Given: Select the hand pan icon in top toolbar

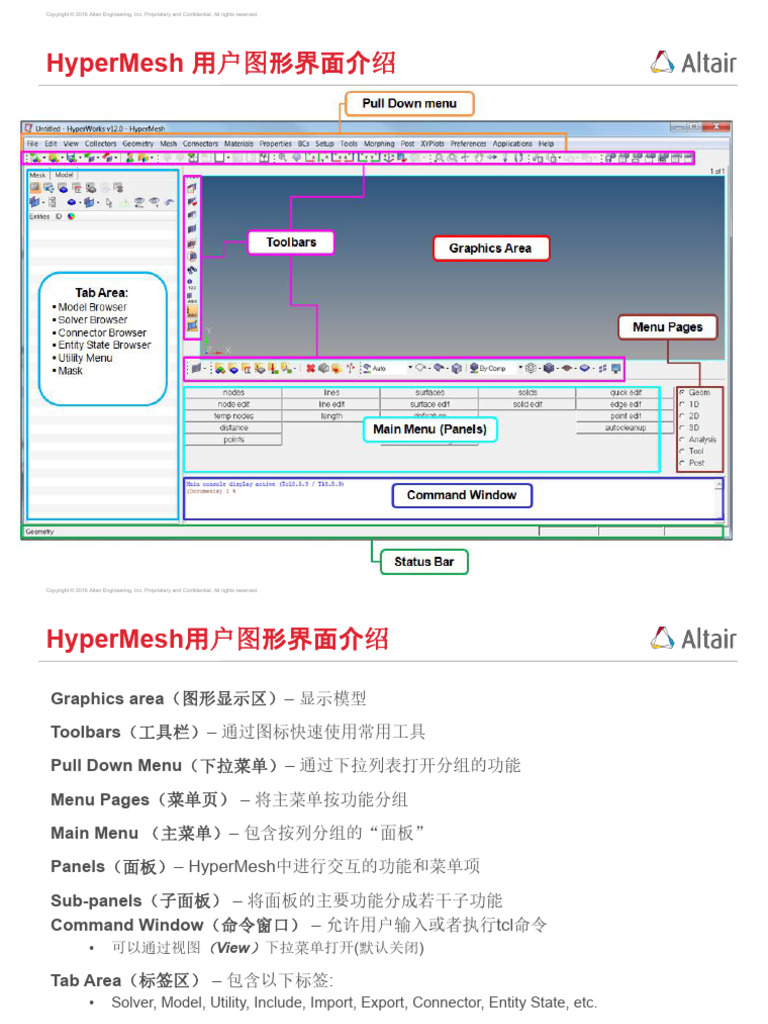Looking at the screenshot, I should click(479, 157).
